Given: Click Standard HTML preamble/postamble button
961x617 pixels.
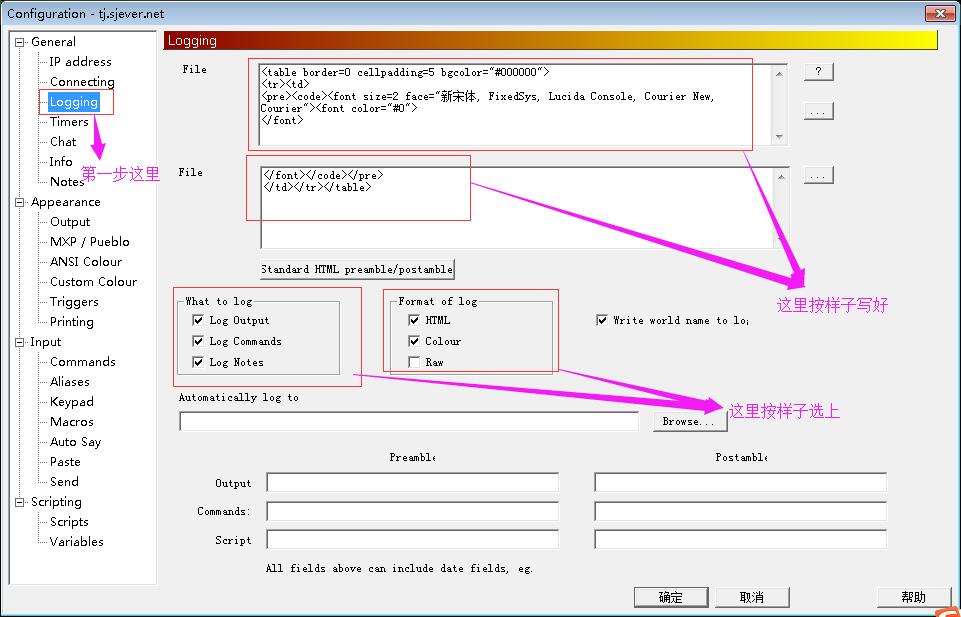Looking at the screenshot, I should click(357, 270).
